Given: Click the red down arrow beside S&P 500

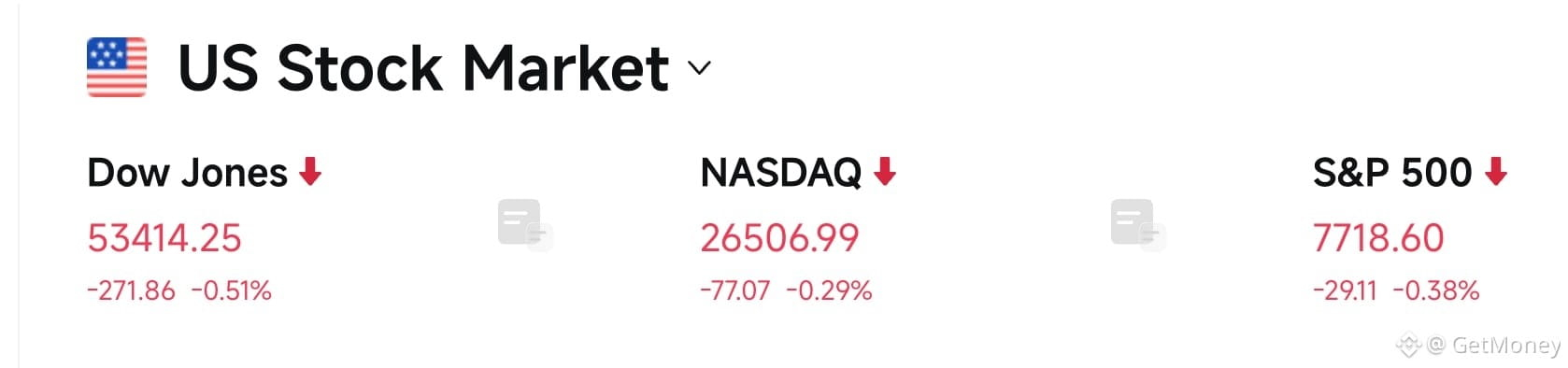Looking at the screenshot, I should tap(1496, 172).
